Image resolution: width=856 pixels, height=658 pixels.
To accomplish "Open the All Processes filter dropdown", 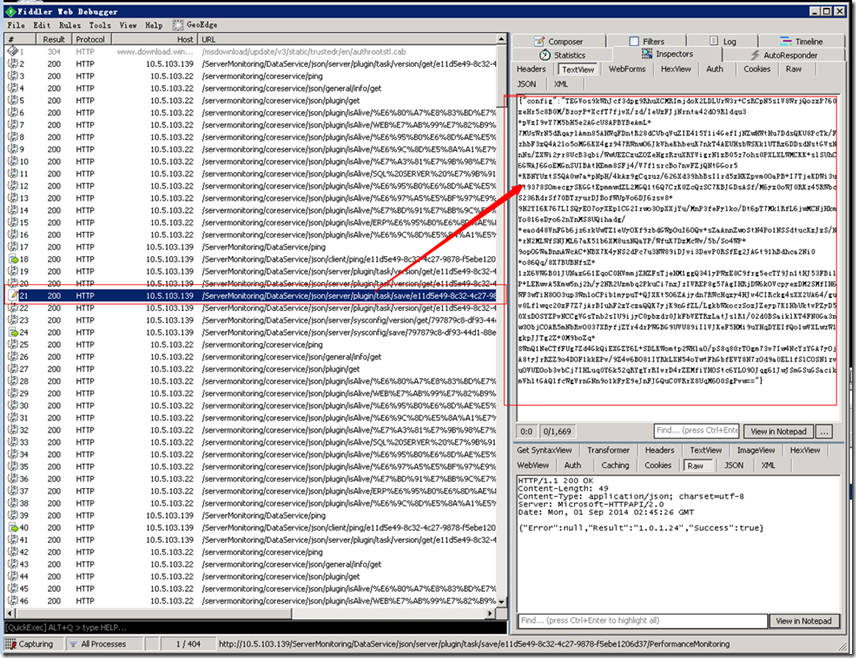I will [103, 644].
